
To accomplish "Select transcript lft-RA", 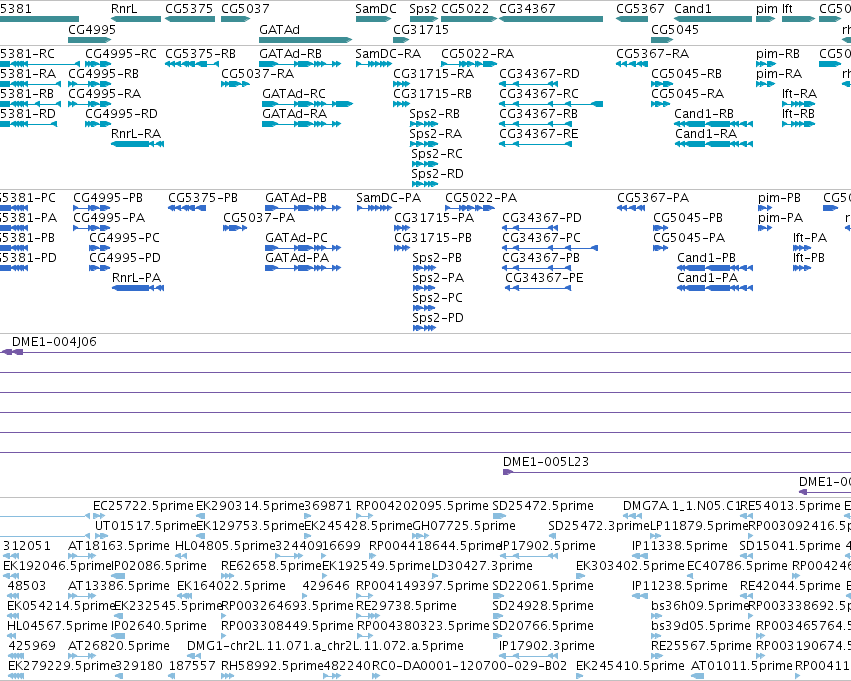I will [799, 94].
